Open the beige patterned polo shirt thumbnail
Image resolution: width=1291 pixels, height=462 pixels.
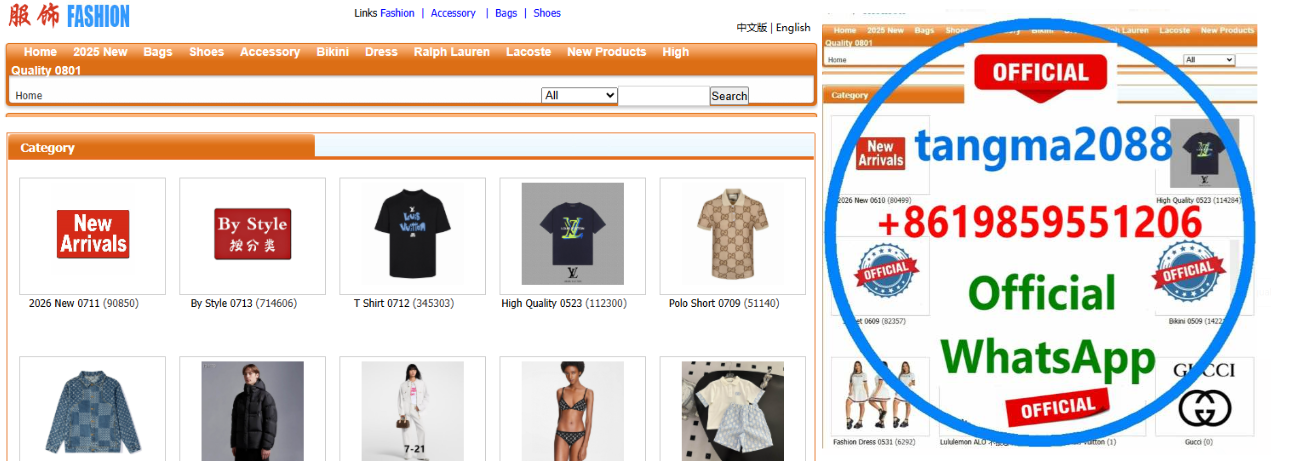tap(733, 234)
